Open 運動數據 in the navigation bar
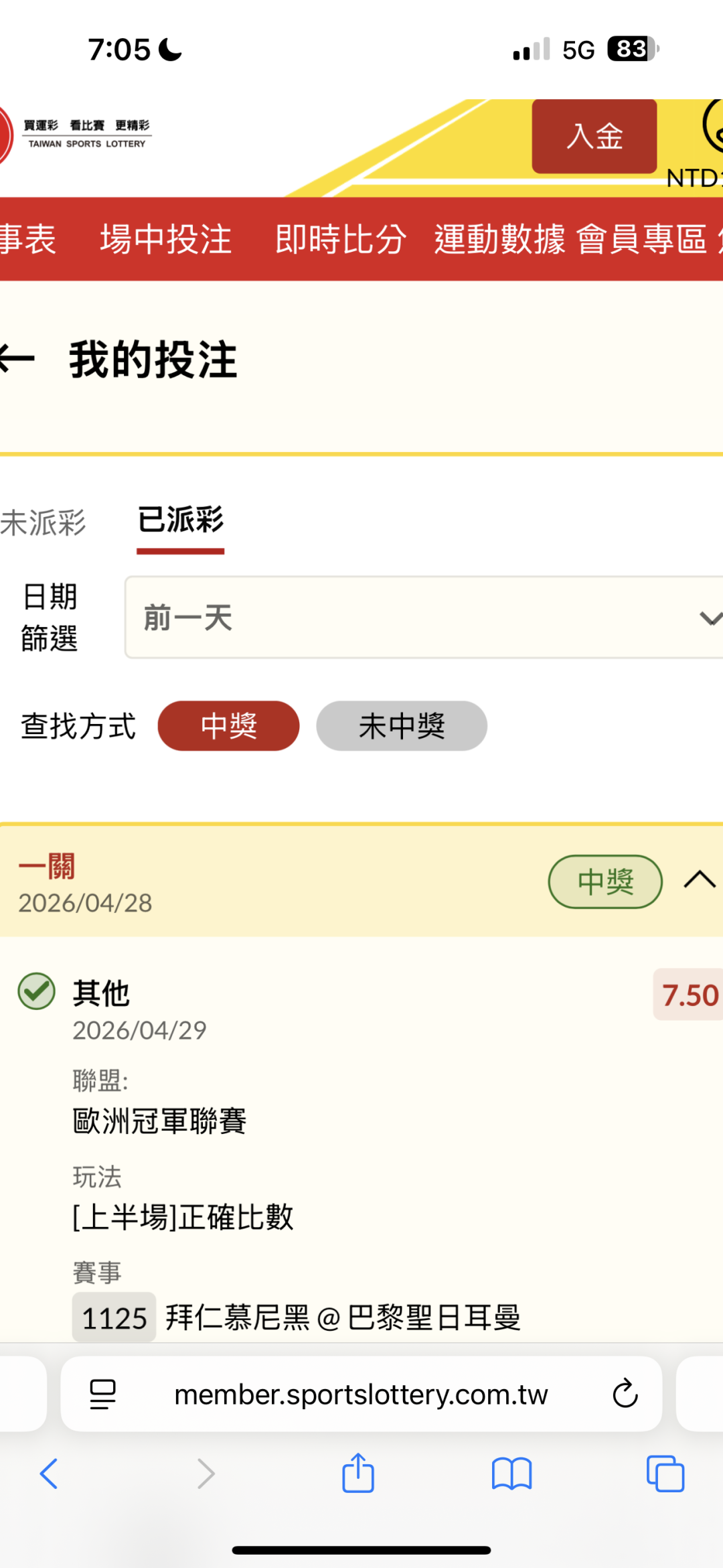Viewport: 723px width, 1568px height. click(499, 239)
